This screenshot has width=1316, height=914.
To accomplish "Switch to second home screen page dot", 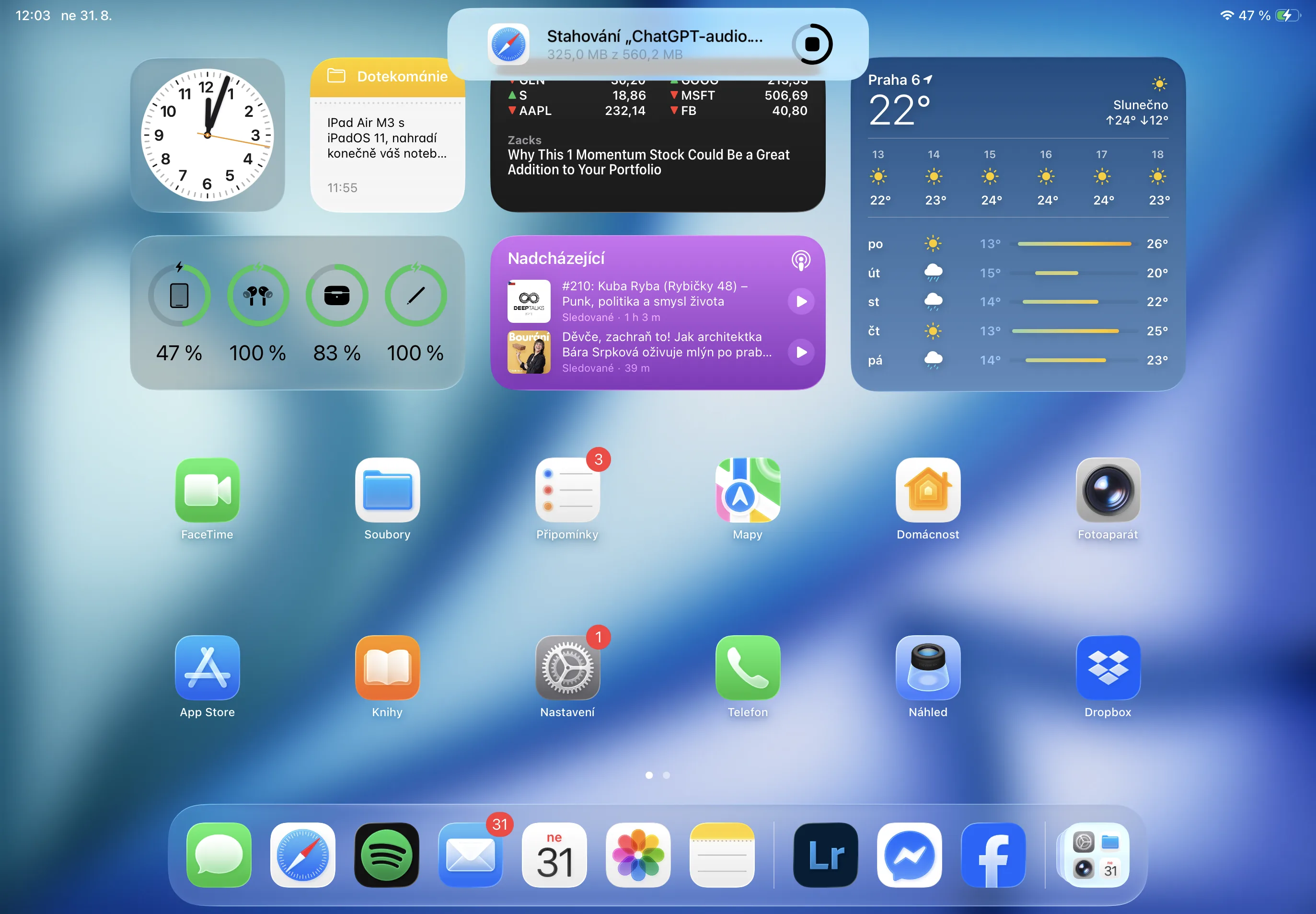I will 666,775.
